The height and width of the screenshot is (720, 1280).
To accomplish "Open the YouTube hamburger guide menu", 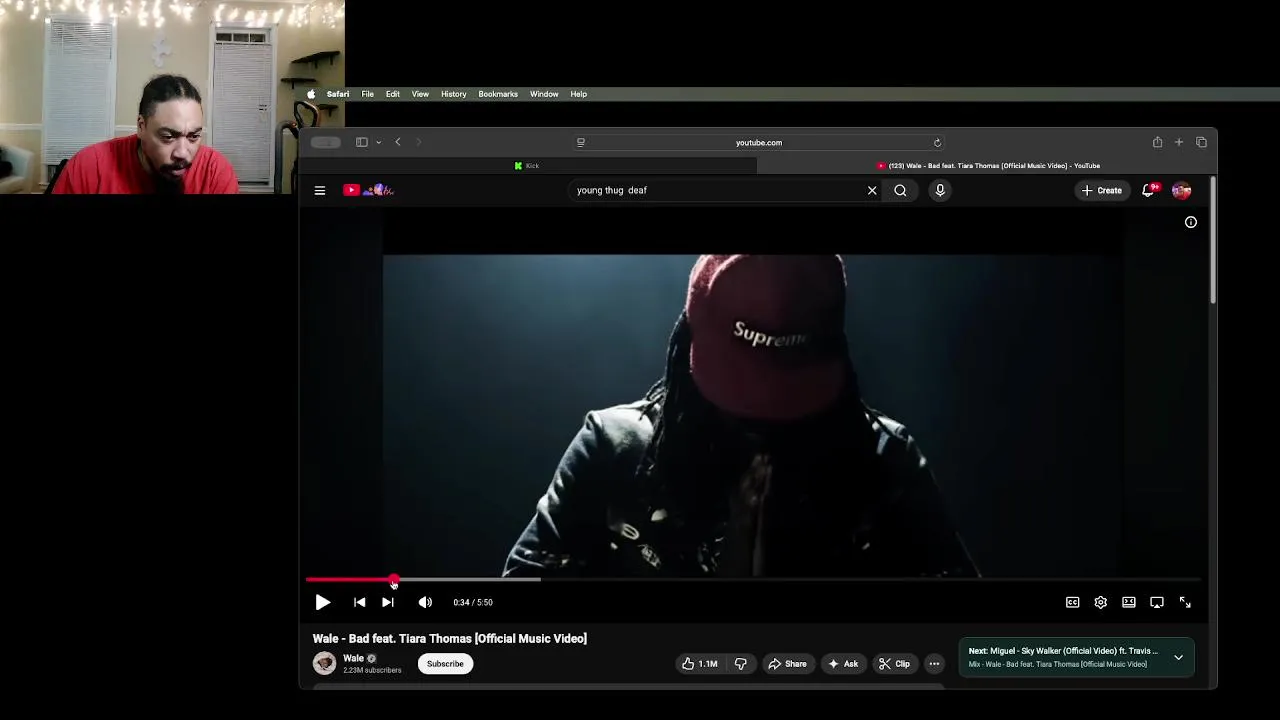I will (320, 190).
